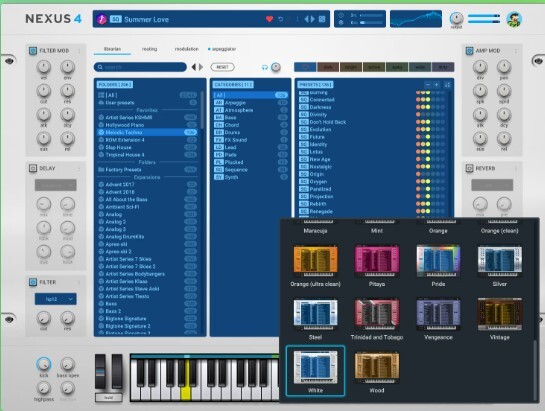Click the search input field
545x411 pixels.
point(140,67)
